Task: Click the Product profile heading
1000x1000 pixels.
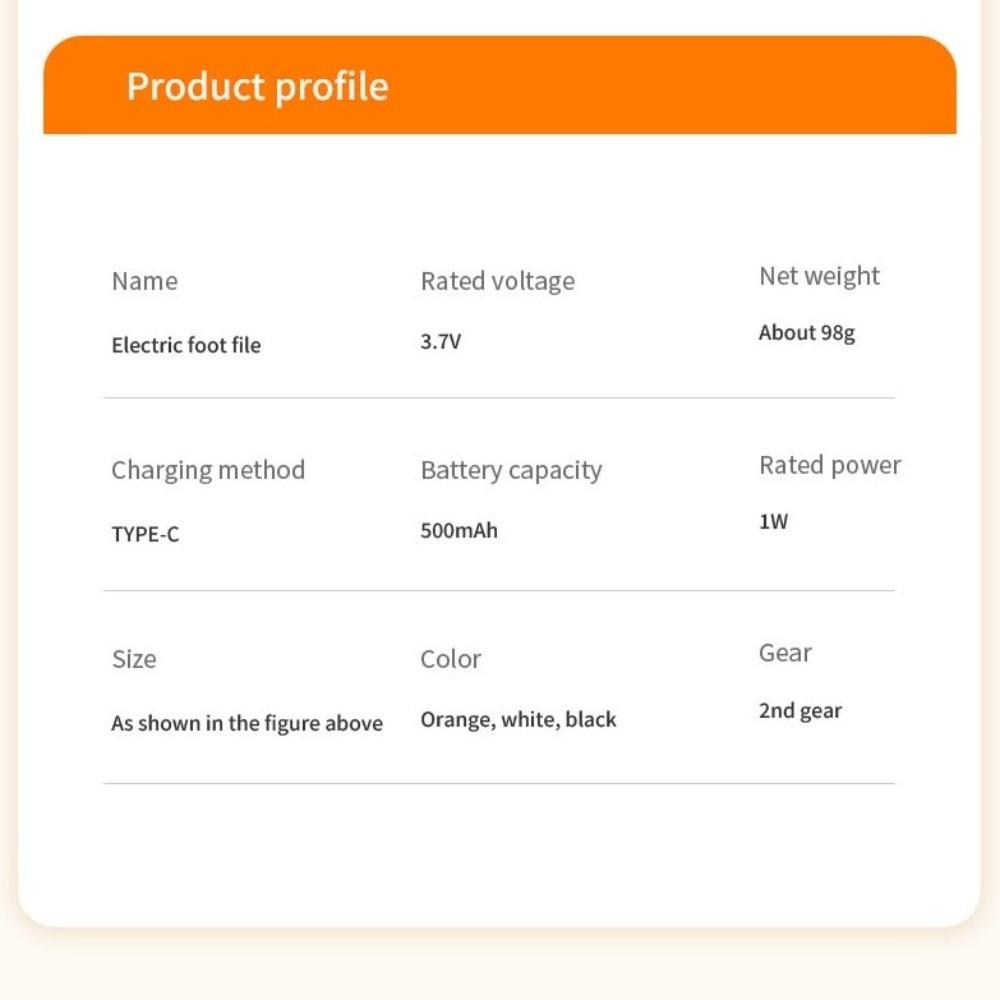Action: [257, 86]
